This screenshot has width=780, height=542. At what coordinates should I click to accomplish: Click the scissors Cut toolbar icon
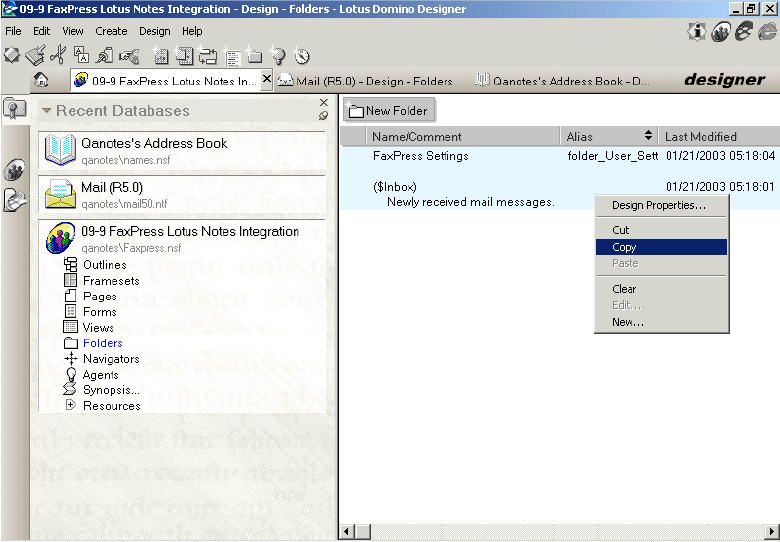point(58,56)
